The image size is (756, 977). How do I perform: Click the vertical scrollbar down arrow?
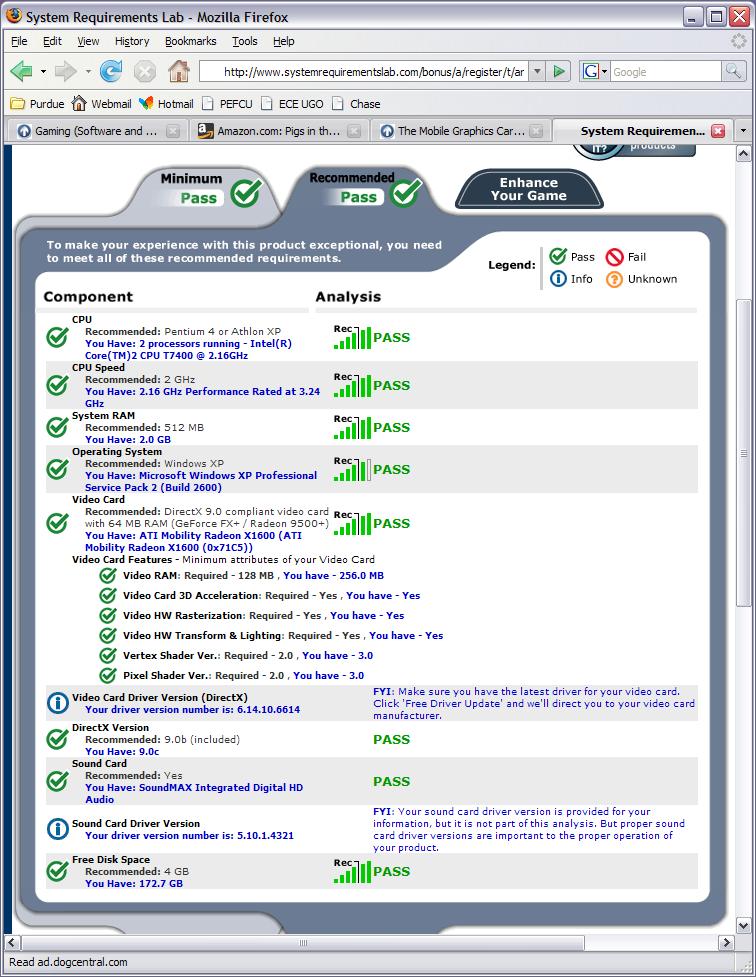tap(743, 925)
